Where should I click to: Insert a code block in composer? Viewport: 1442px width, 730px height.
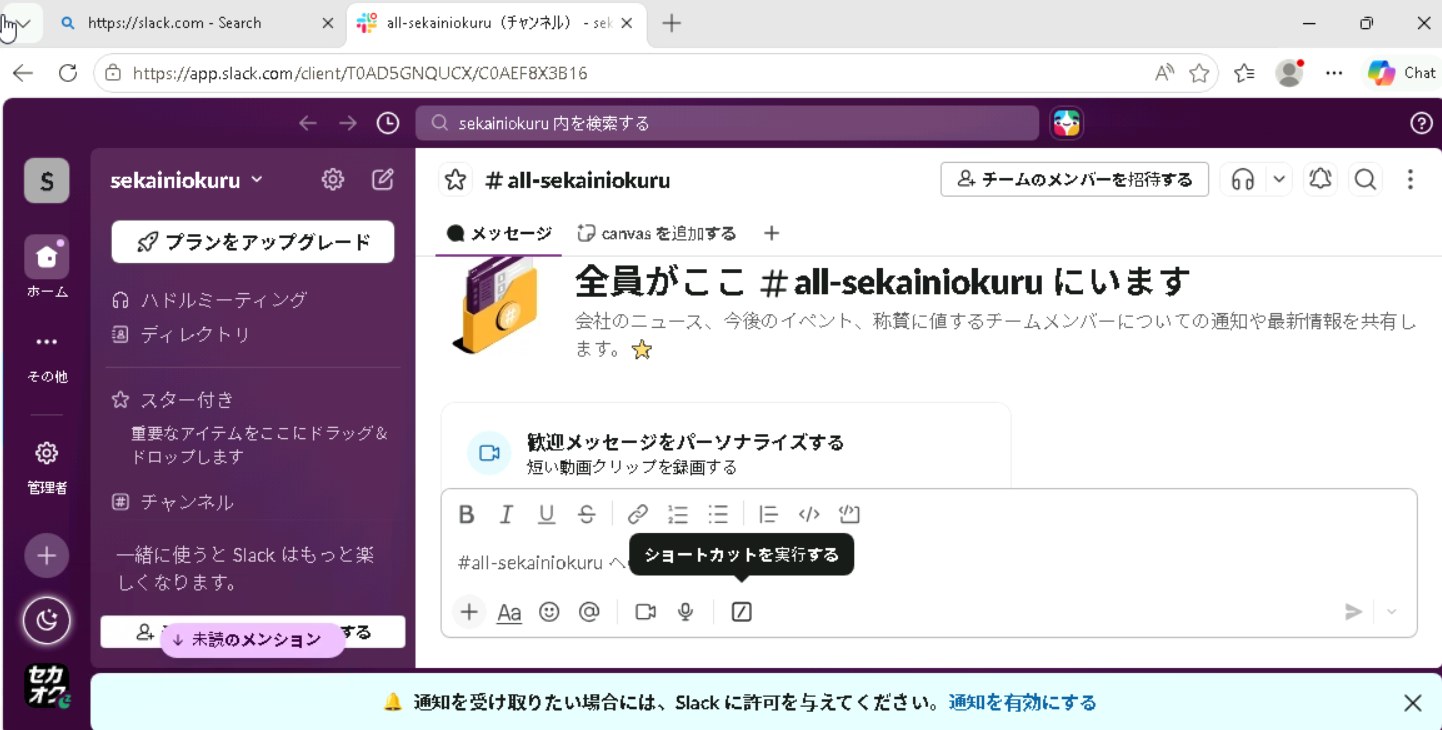(x=849, y=514)
